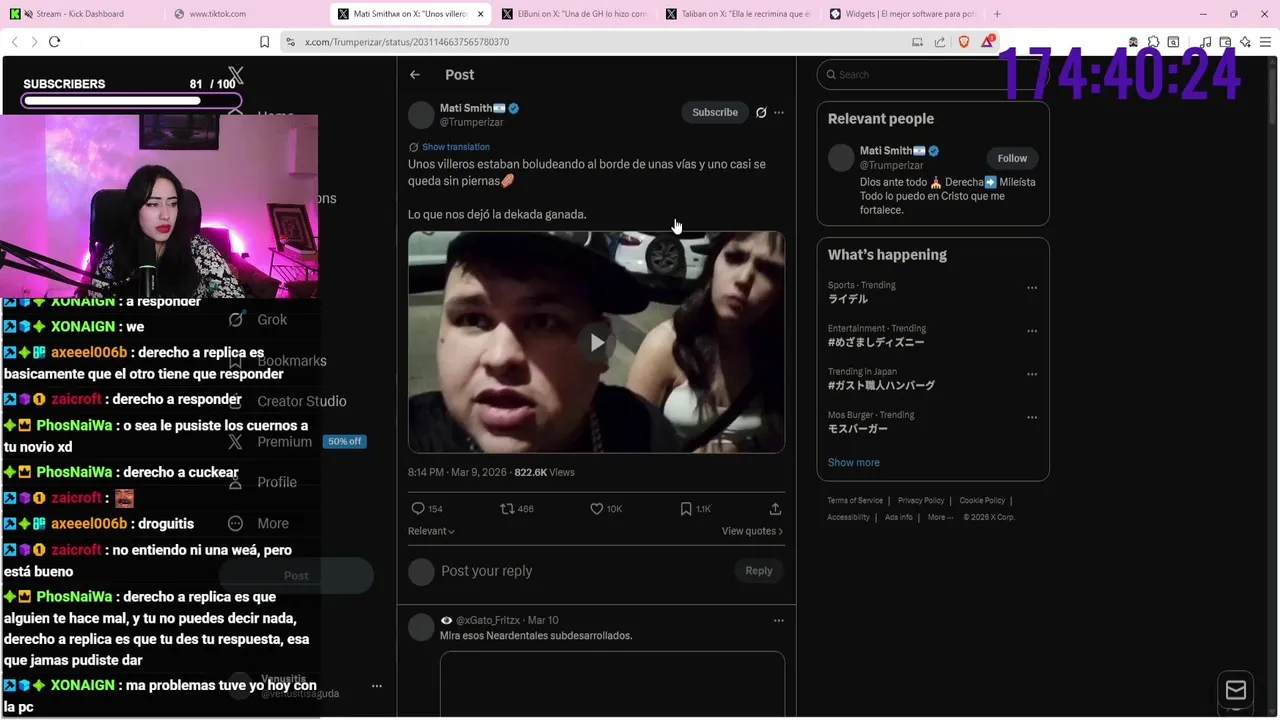Click the repost icon showing 466
The width and height of the screenshot is (1280, 720).
tap(507, 509)
